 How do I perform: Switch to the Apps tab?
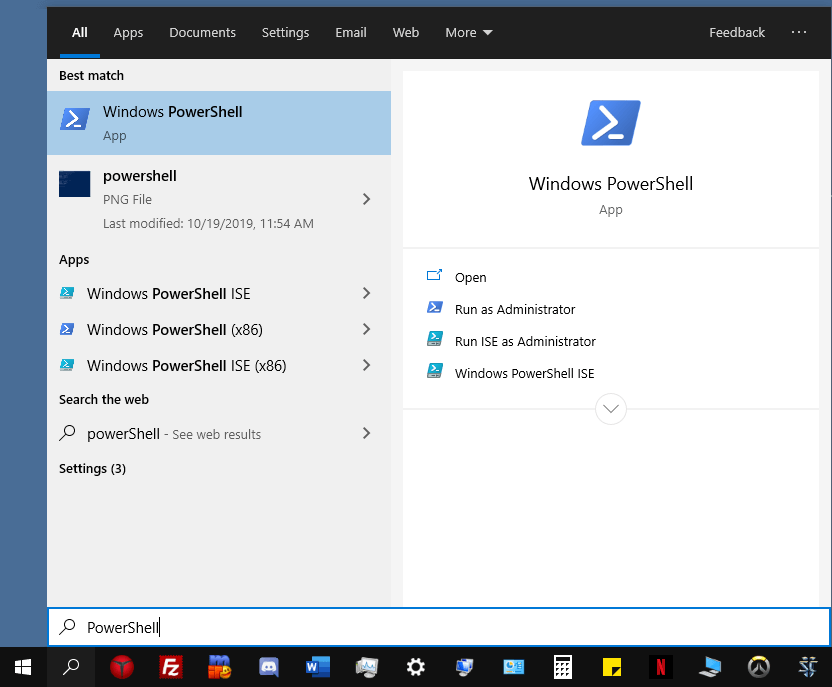click(128, 33)
